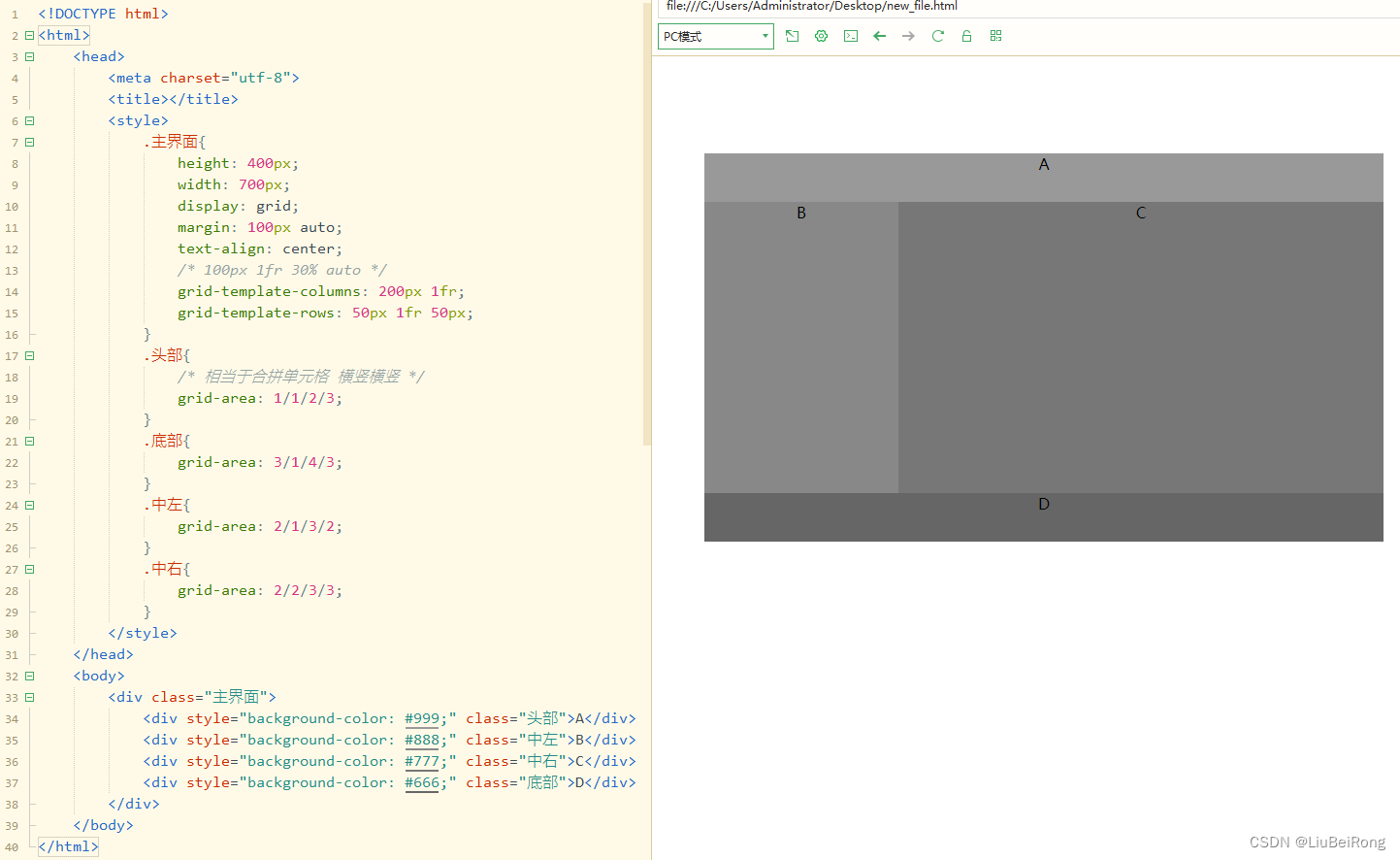Click the <title></title> line

point(173,99)
